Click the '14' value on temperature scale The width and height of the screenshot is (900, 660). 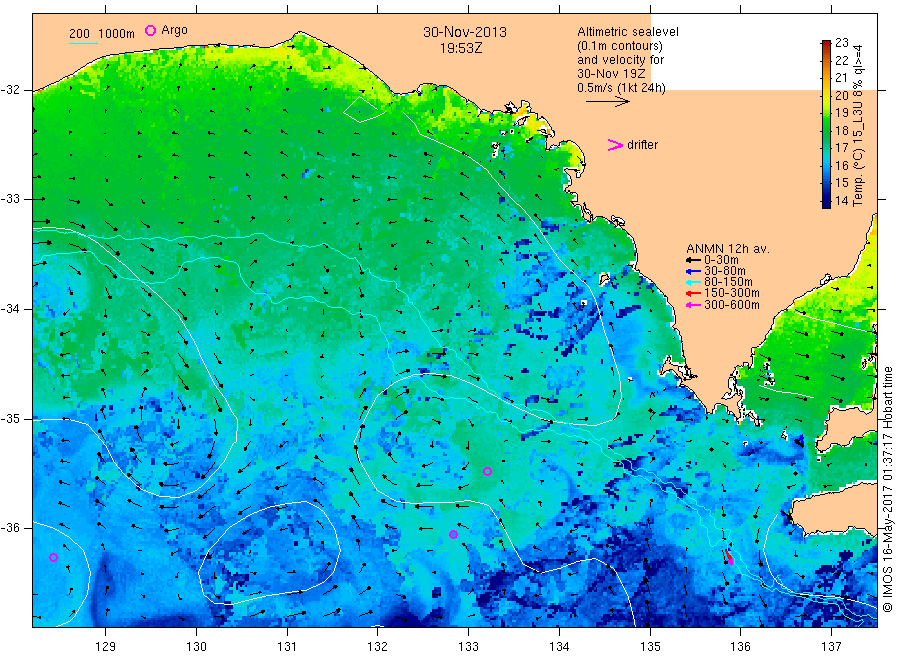pos(841,201)
